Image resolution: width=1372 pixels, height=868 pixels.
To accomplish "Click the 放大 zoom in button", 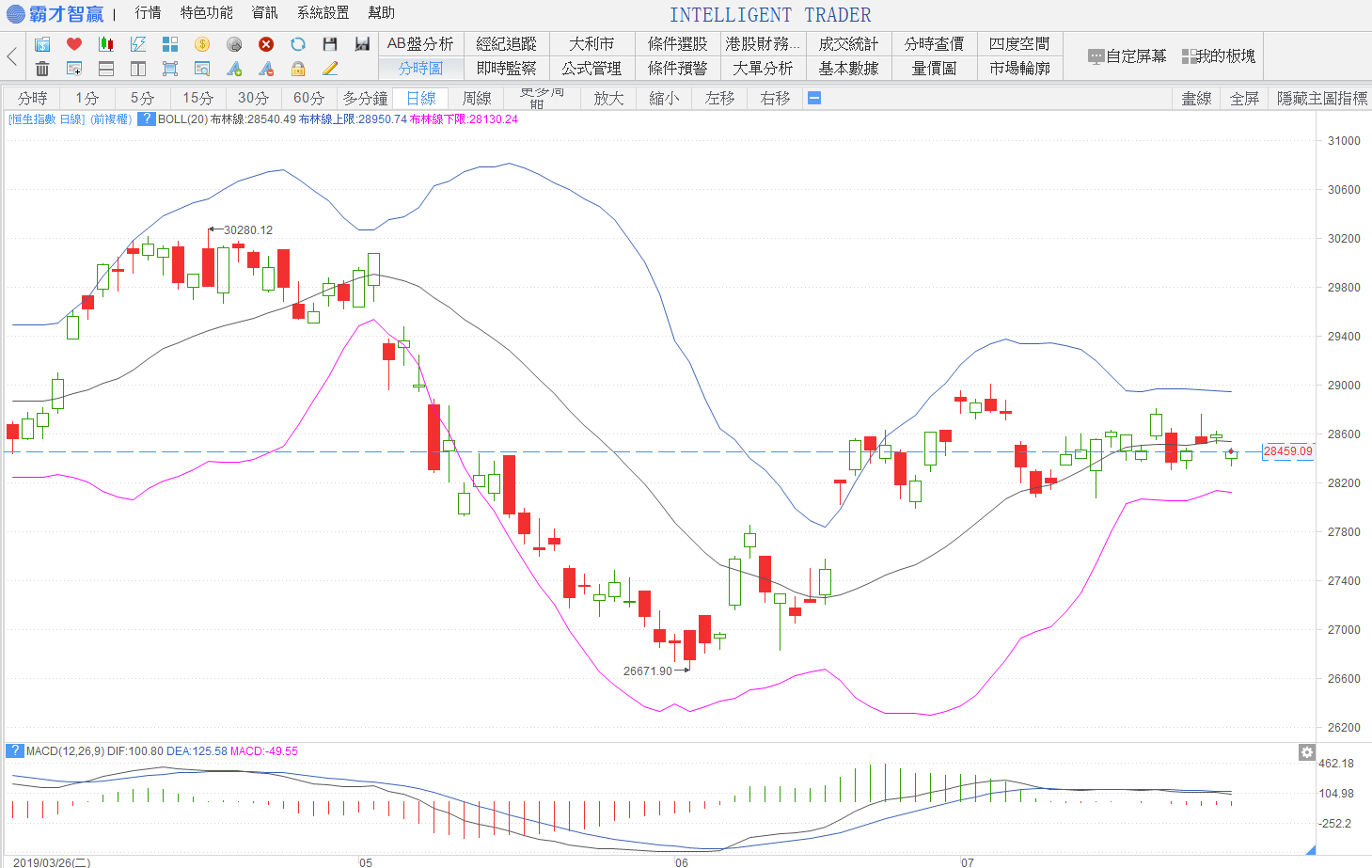I will pyautogui.click(x=608, y=98).
